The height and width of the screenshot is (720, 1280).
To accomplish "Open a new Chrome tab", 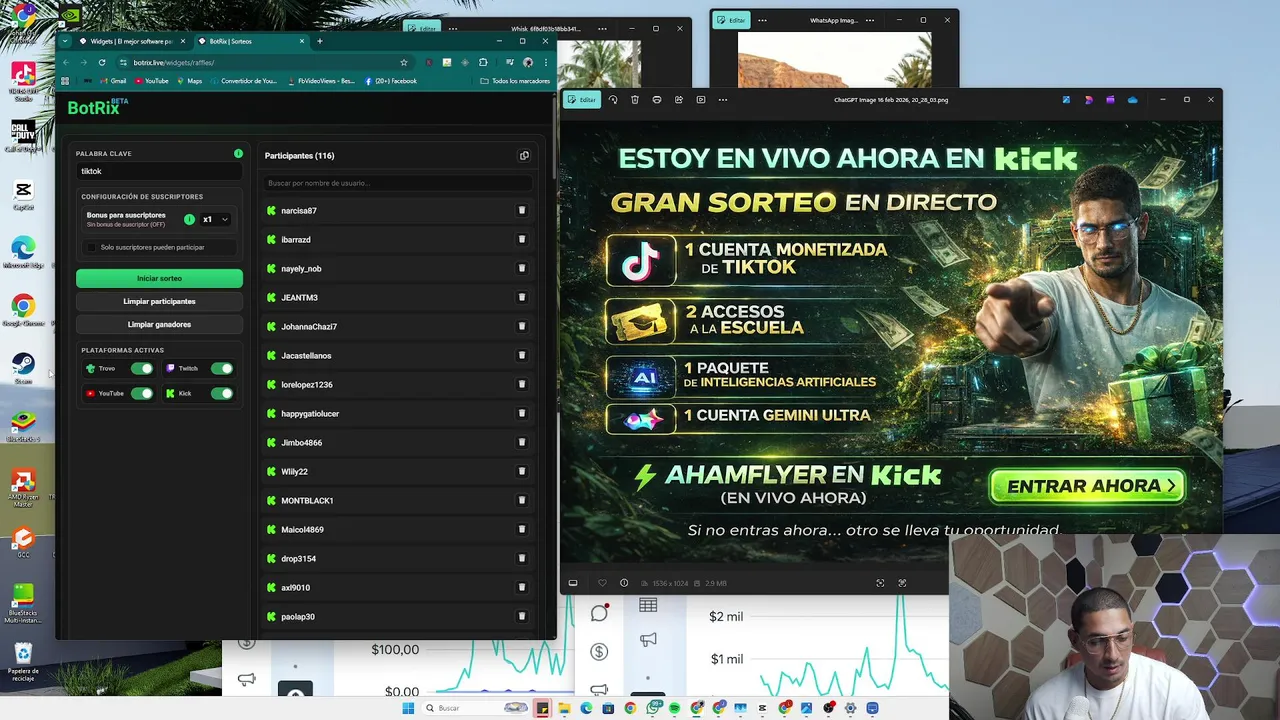I will pyautogui.click(x=320, y=41).
